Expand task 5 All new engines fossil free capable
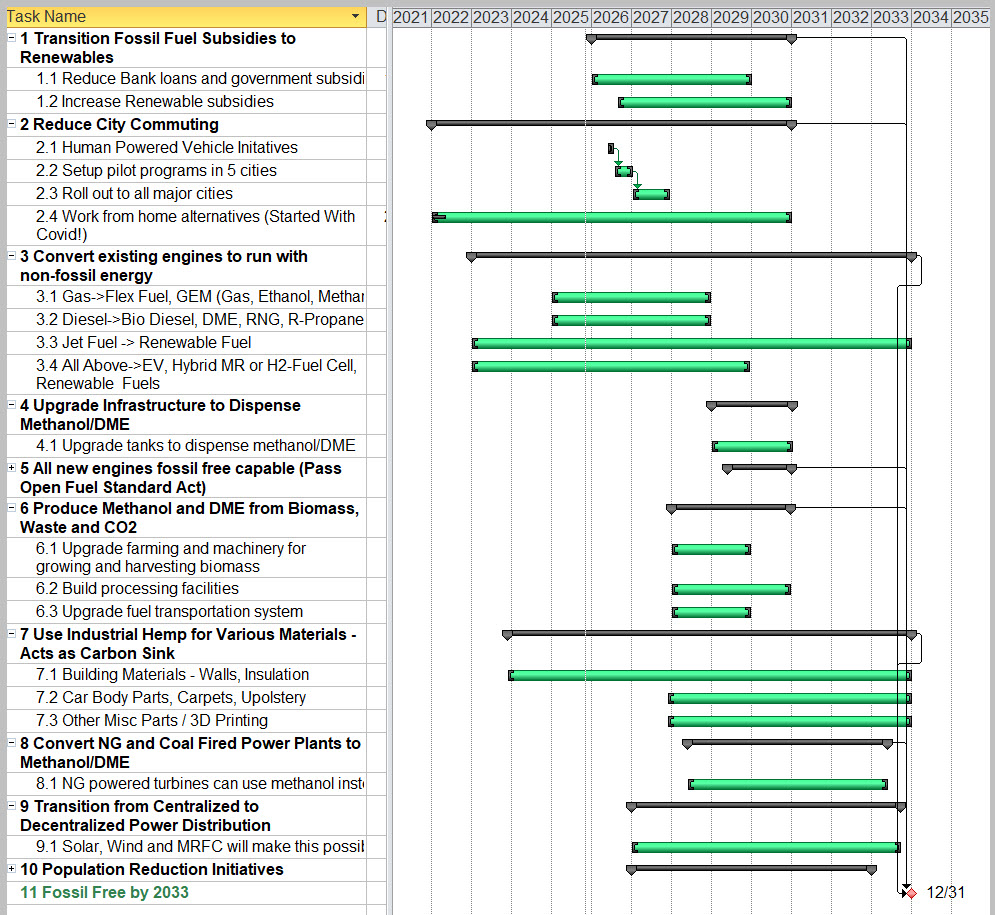The width and height of the screenshot is (995, 915). [x=9, y=469]
